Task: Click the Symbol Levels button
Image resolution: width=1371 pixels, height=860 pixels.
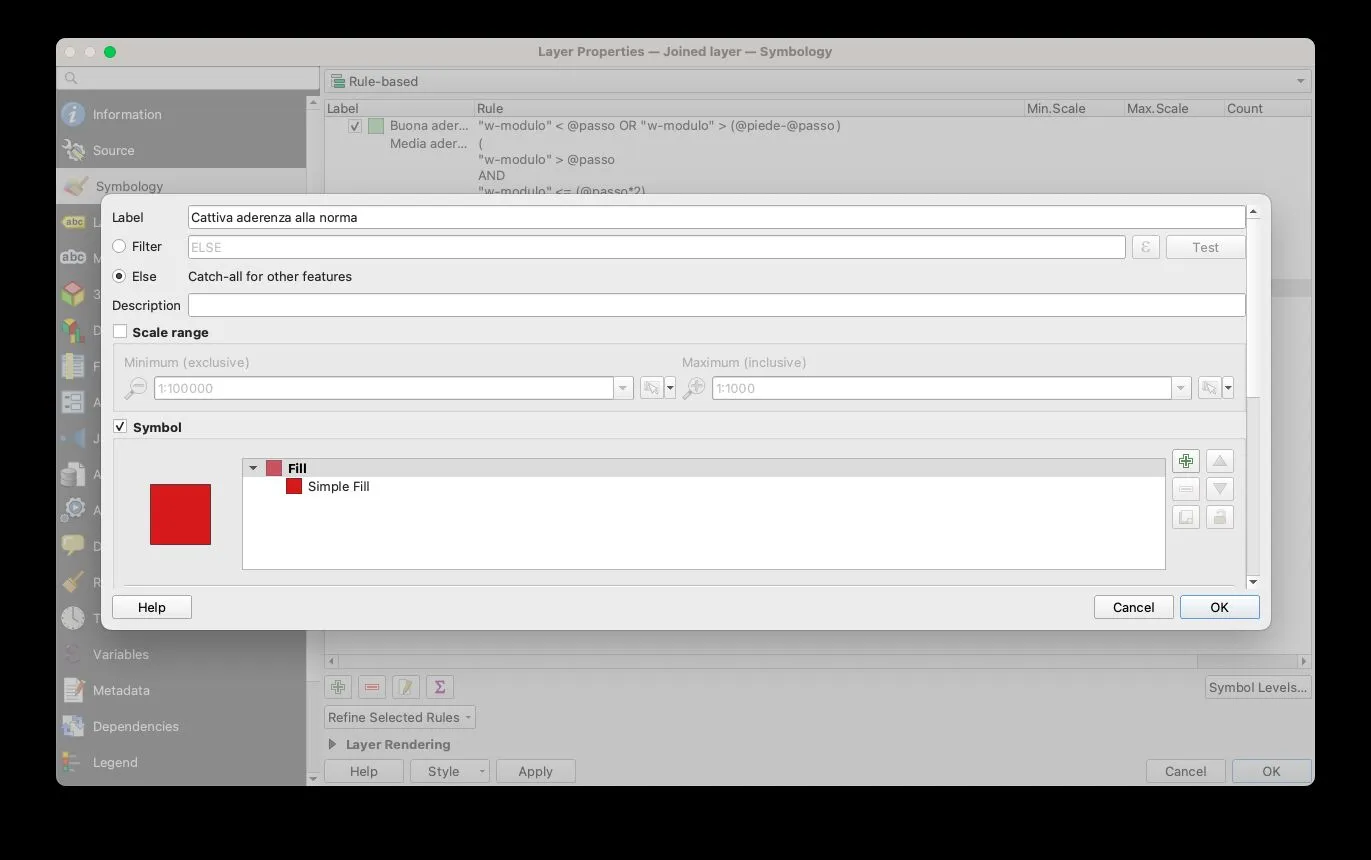Action: pyautogui.click(x=1257, y=687)
